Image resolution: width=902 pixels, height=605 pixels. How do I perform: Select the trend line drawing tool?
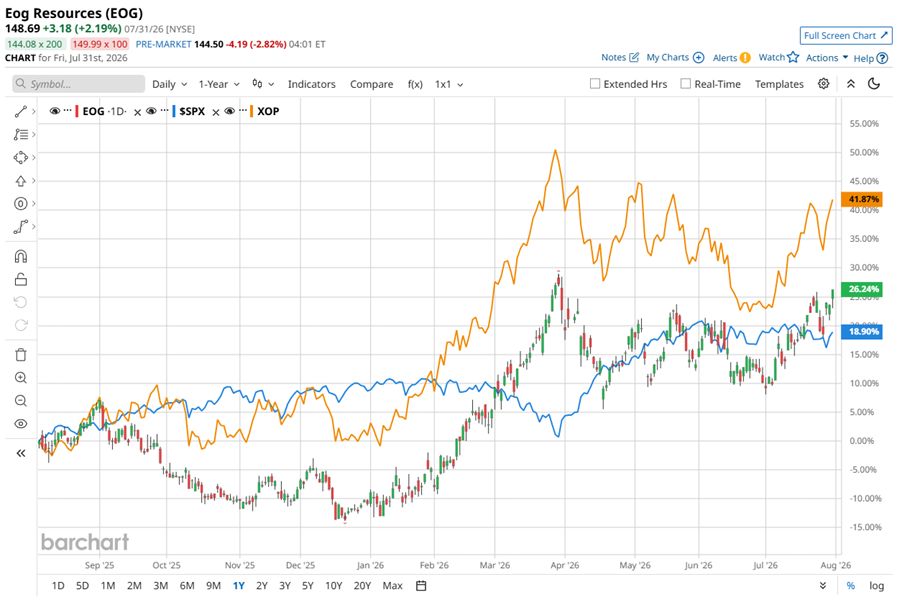(21, 112)
